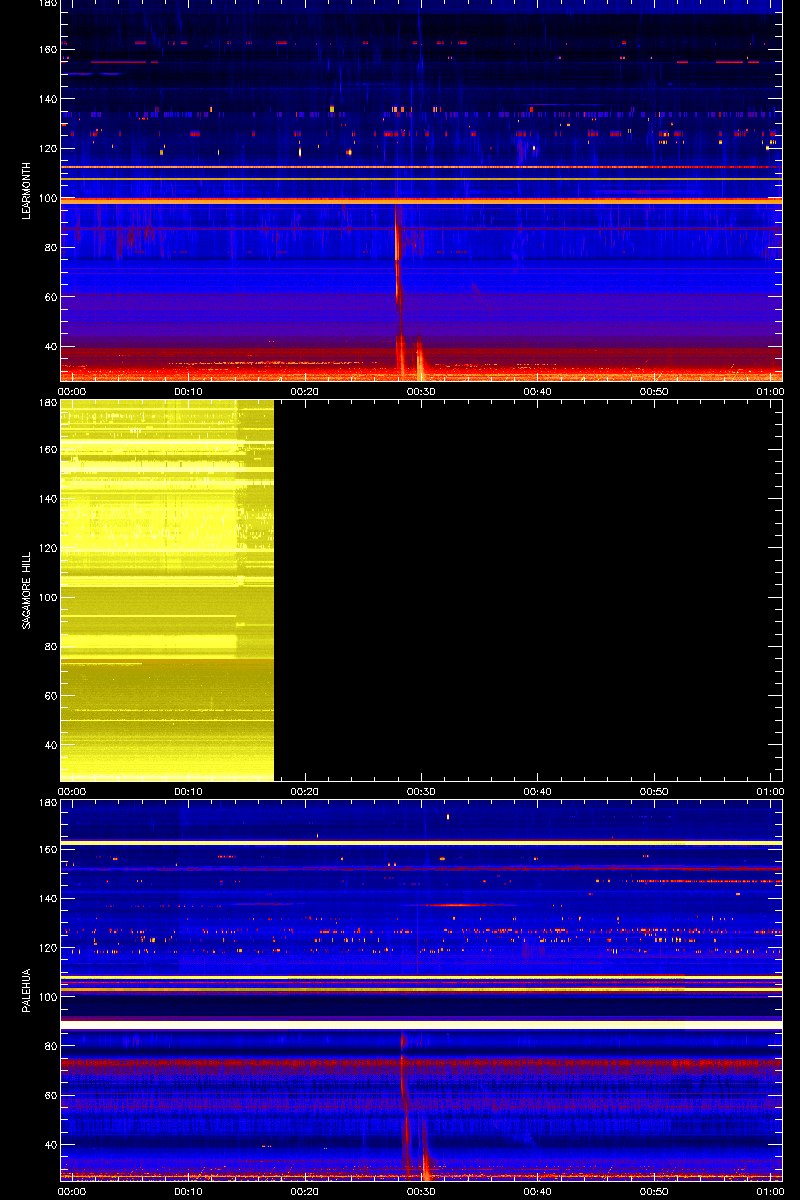Viewport: 800px width, 1200px height.
Task: Select the 60 frequency tick in Palehua panel
Action: pyautogui.click(x=50, y=1096)
